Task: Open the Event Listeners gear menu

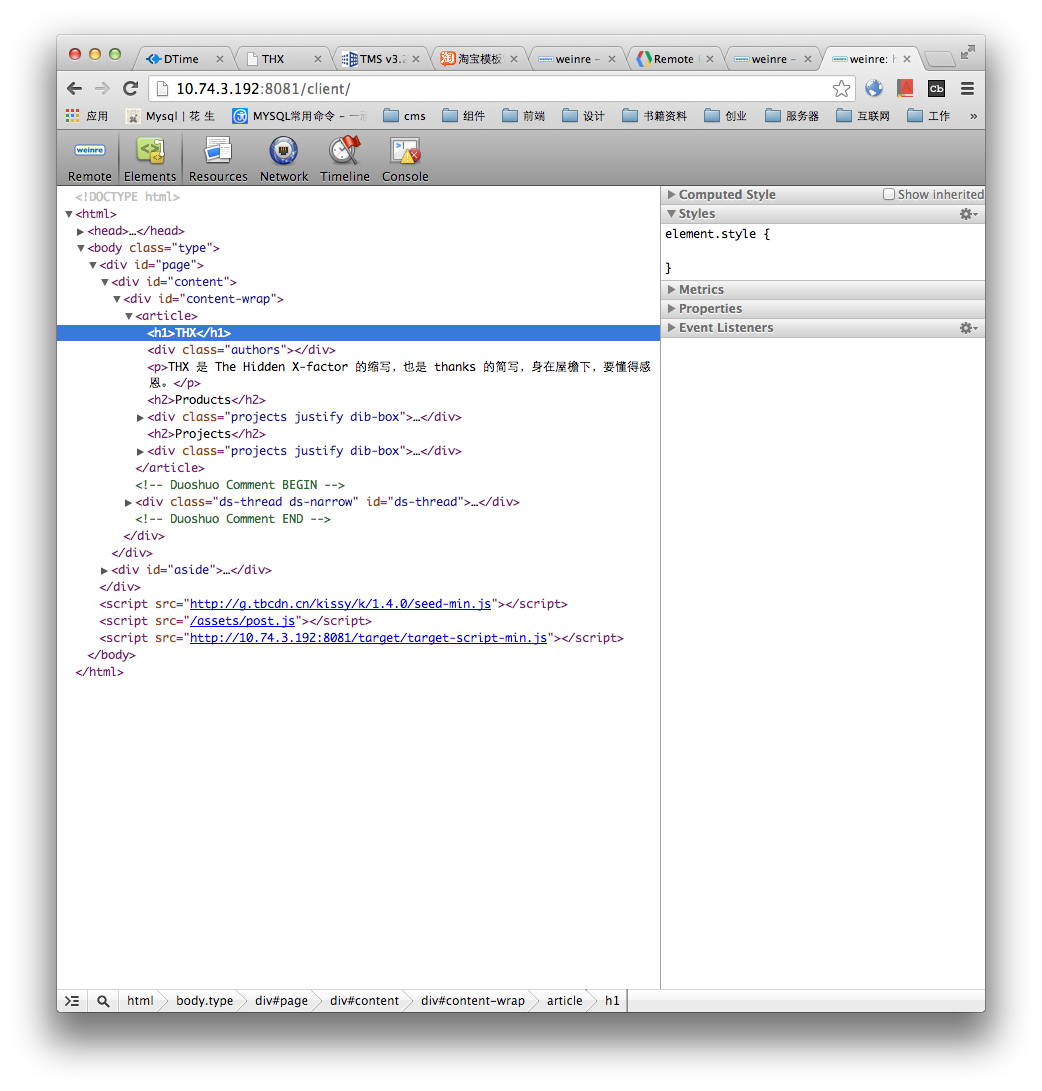Action: pos(968,328)
